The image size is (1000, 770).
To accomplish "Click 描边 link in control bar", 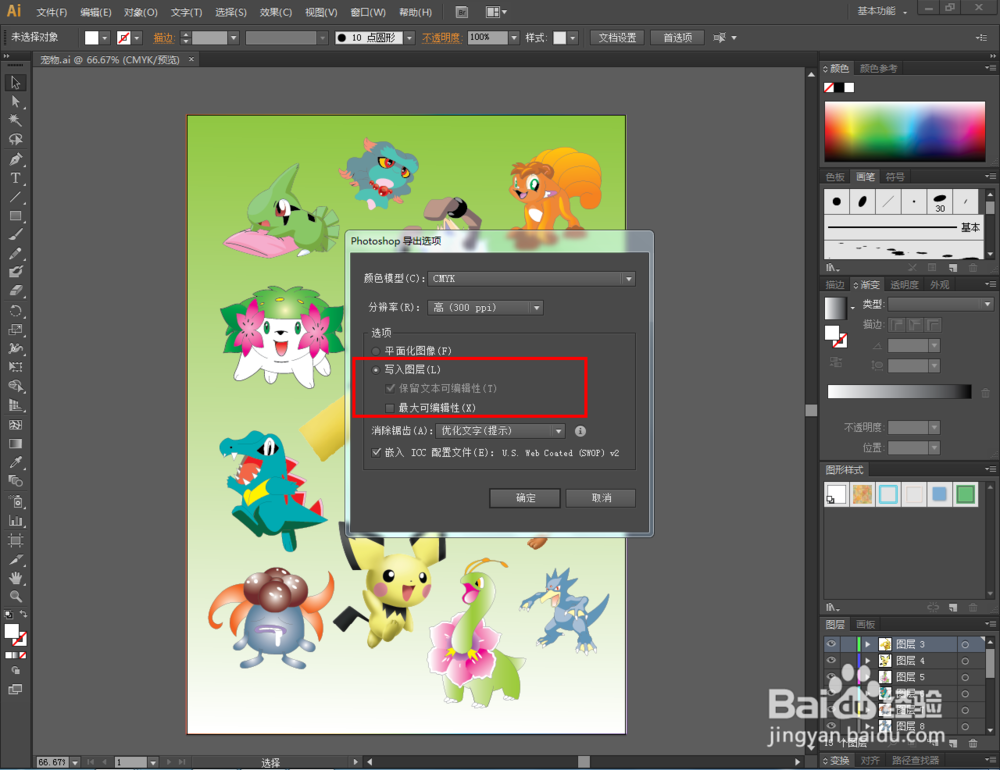I will click(x=163, y=38).
